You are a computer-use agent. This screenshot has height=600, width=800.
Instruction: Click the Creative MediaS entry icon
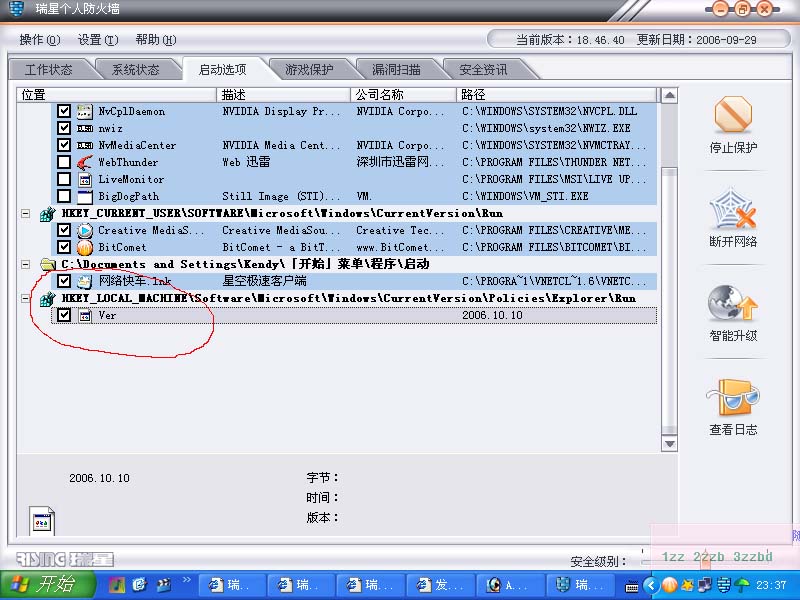click(85, 231)
